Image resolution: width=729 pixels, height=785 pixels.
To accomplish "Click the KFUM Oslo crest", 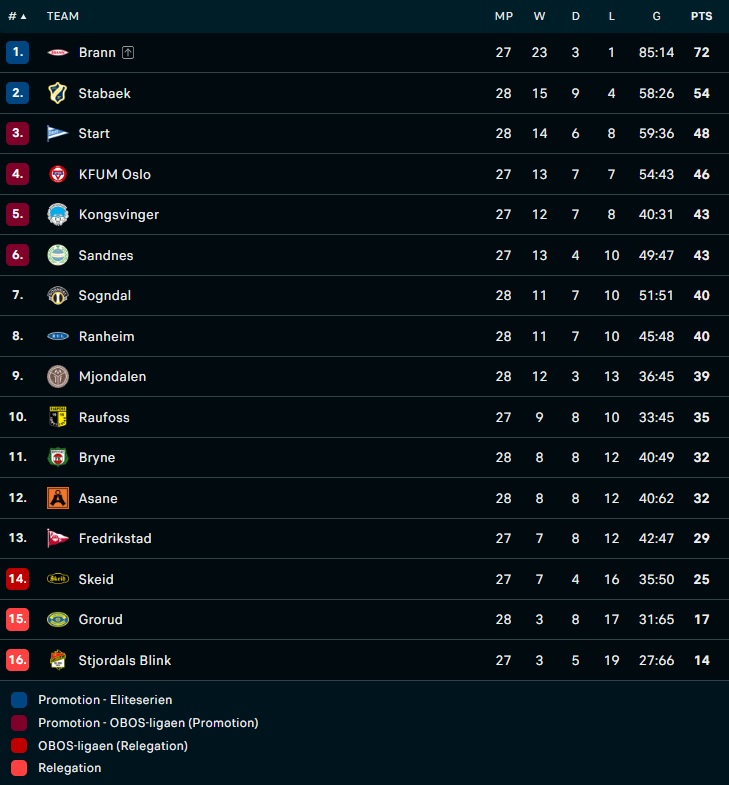I will [x=58, y=174].
